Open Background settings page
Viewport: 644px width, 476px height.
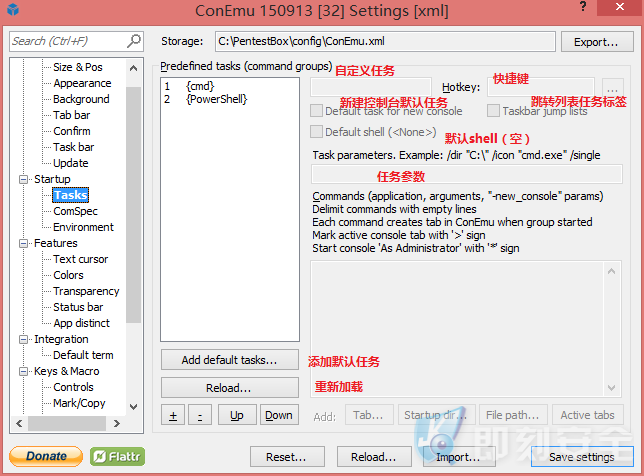coord(81,99)
